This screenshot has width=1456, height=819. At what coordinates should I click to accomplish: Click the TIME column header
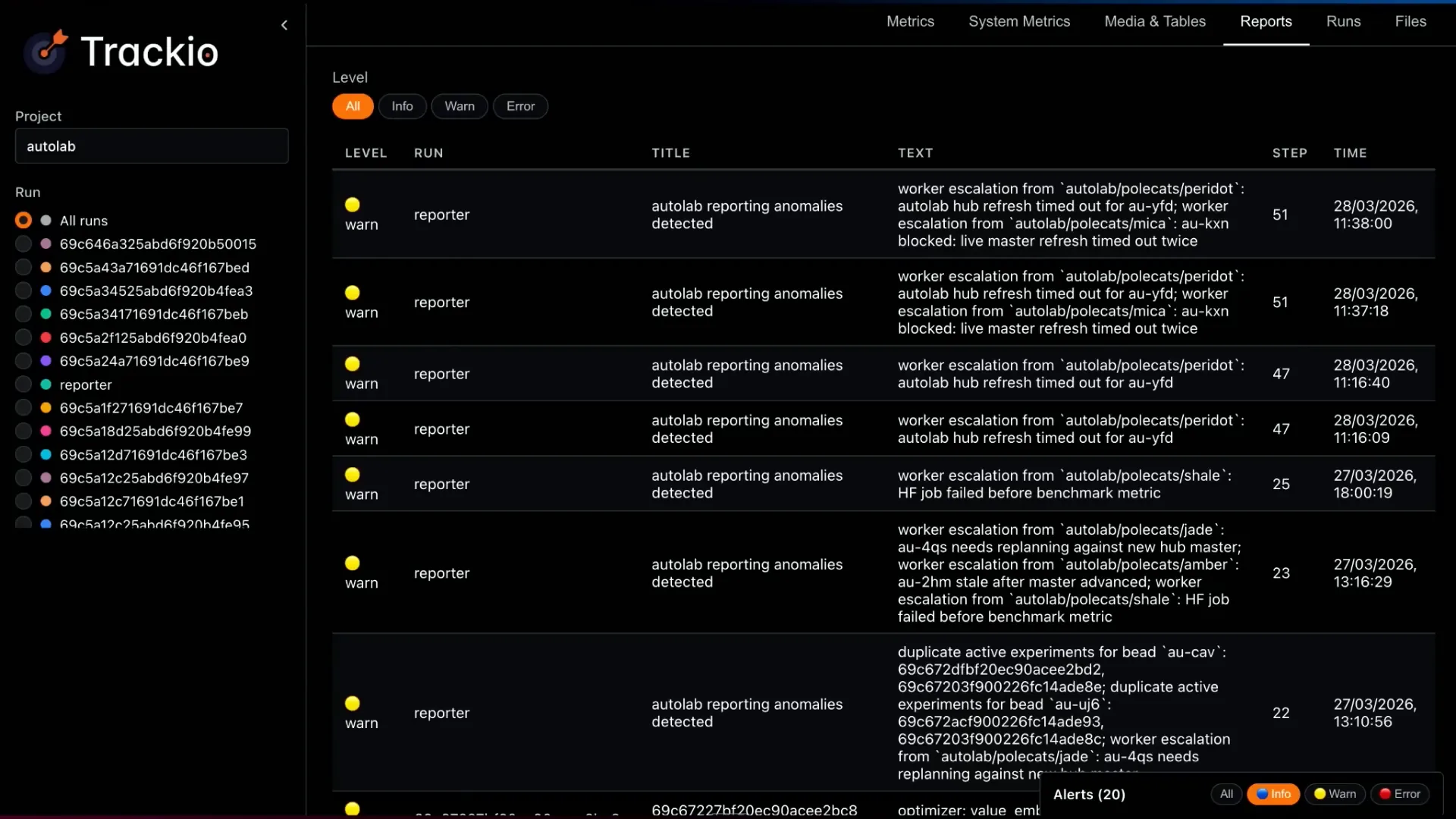[x=1350, y=152]
